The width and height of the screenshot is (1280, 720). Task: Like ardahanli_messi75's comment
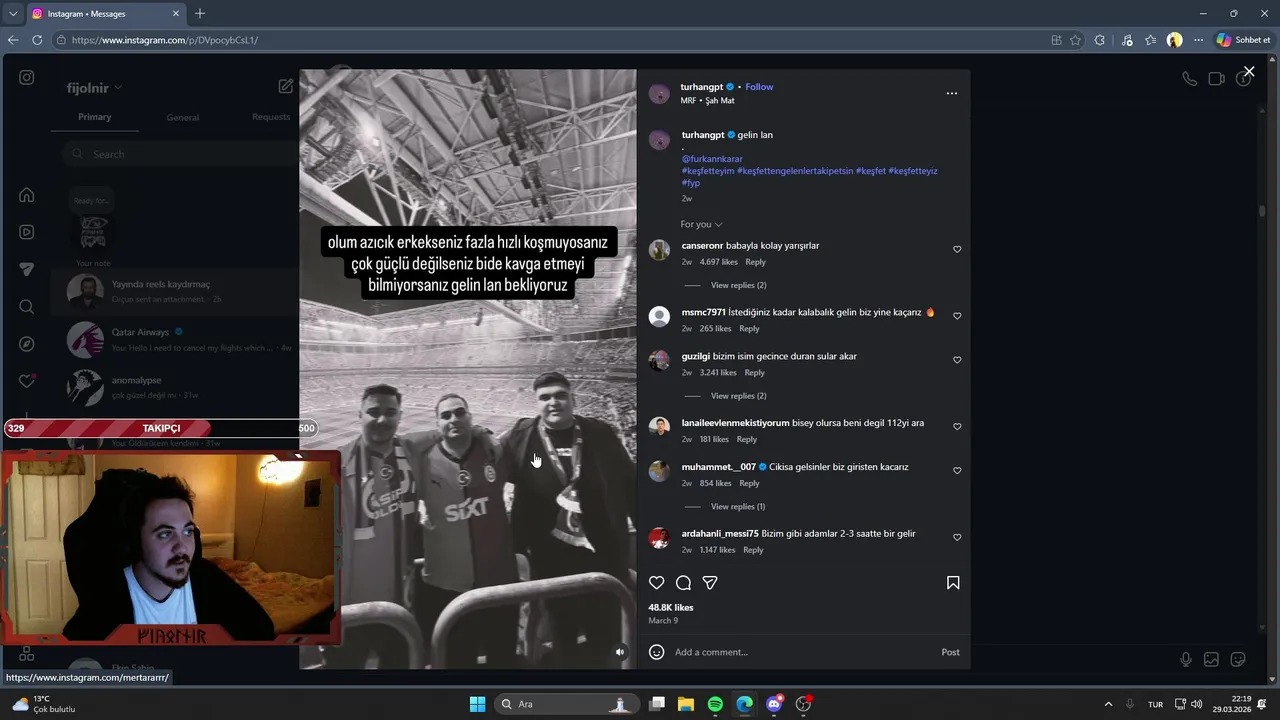coord(957,538)
